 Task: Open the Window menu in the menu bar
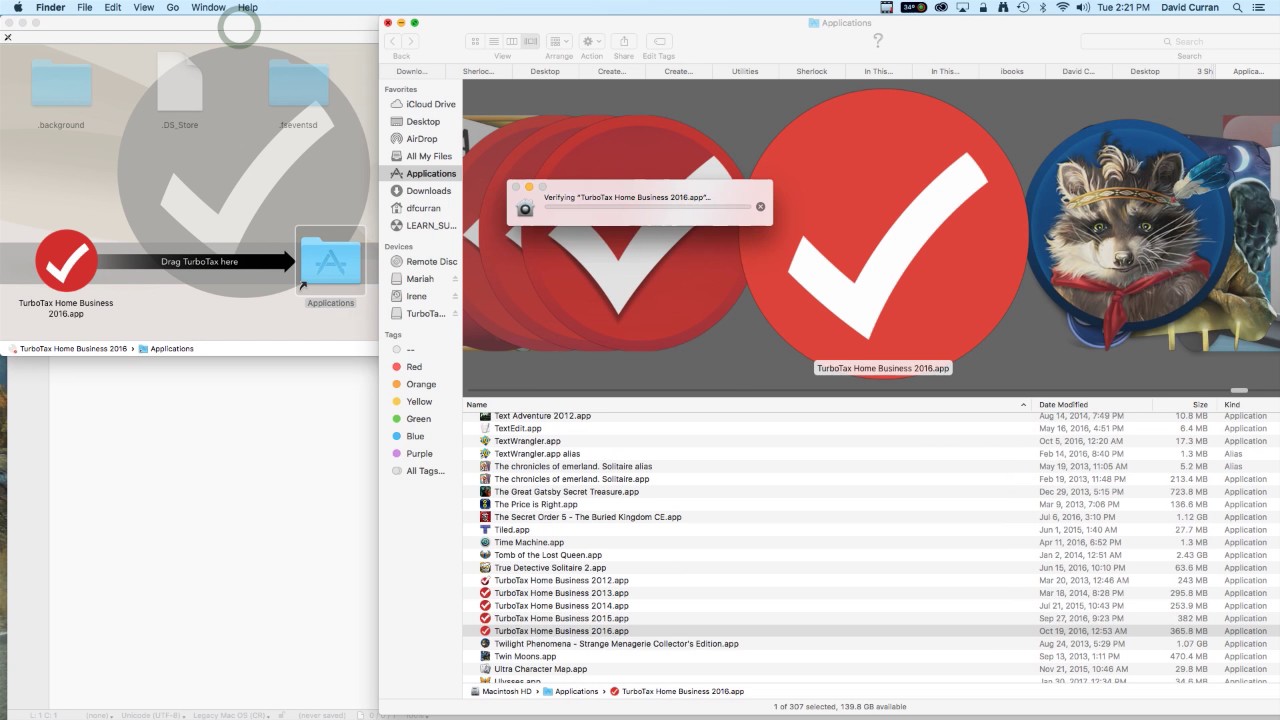(208, 7)
